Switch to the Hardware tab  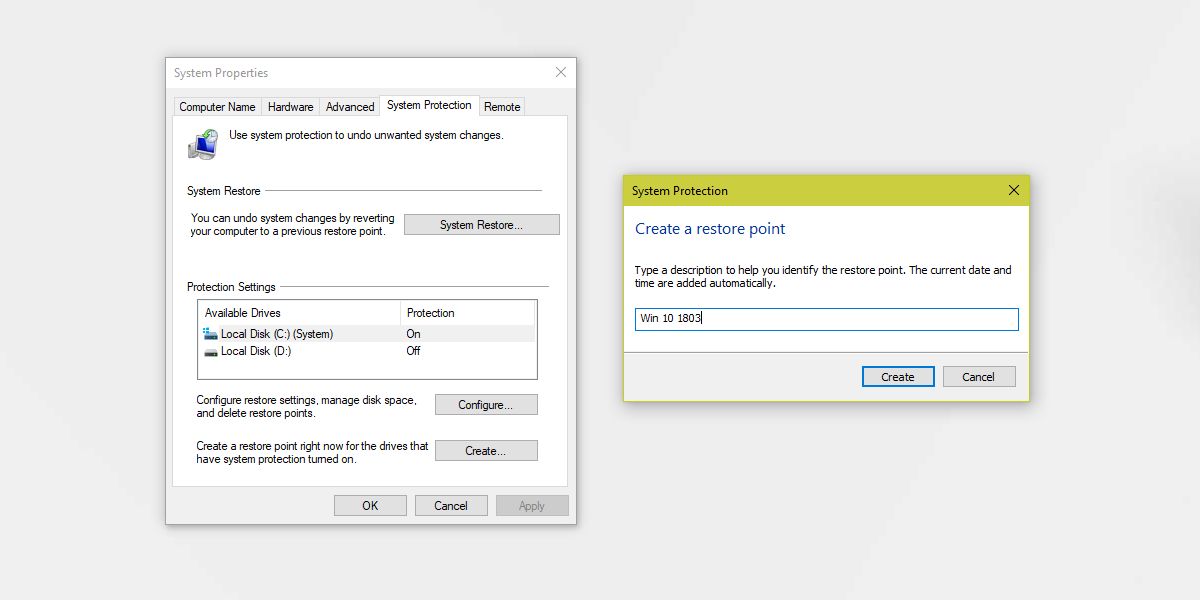point(290,106)
